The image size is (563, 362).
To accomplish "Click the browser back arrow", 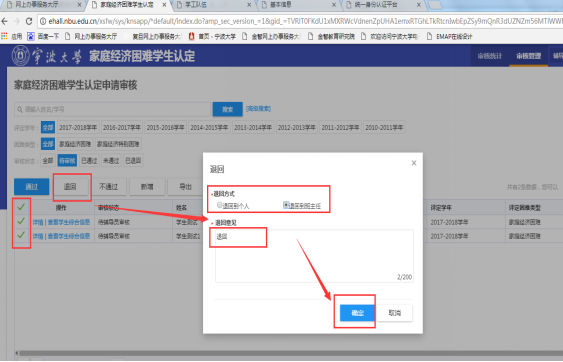I will coord(5,22).
